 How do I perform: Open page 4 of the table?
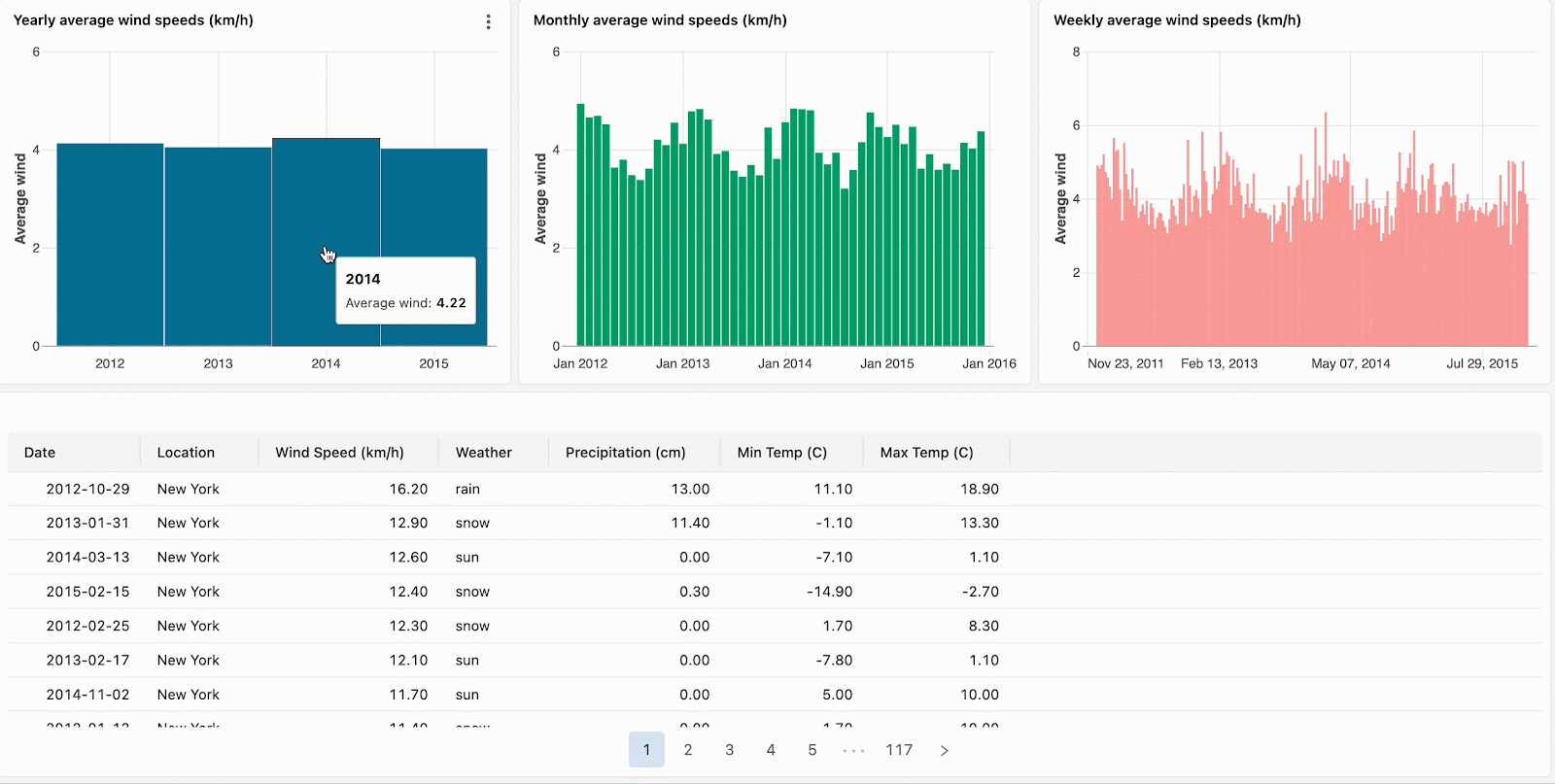(x=771, y=750)
